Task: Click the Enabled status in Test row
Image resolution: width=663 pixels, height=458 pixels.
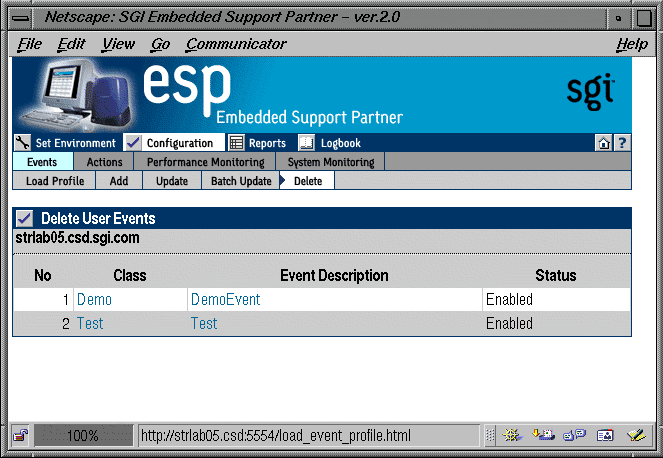Action: [x=509, y=324]
